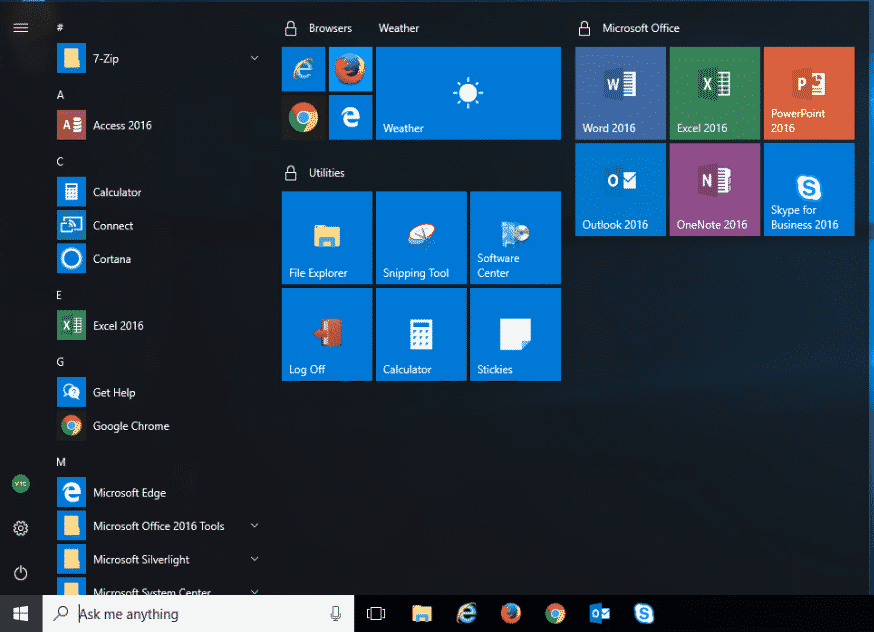
Task: Open Access 2016 from app list
Action: click(159, 125)
